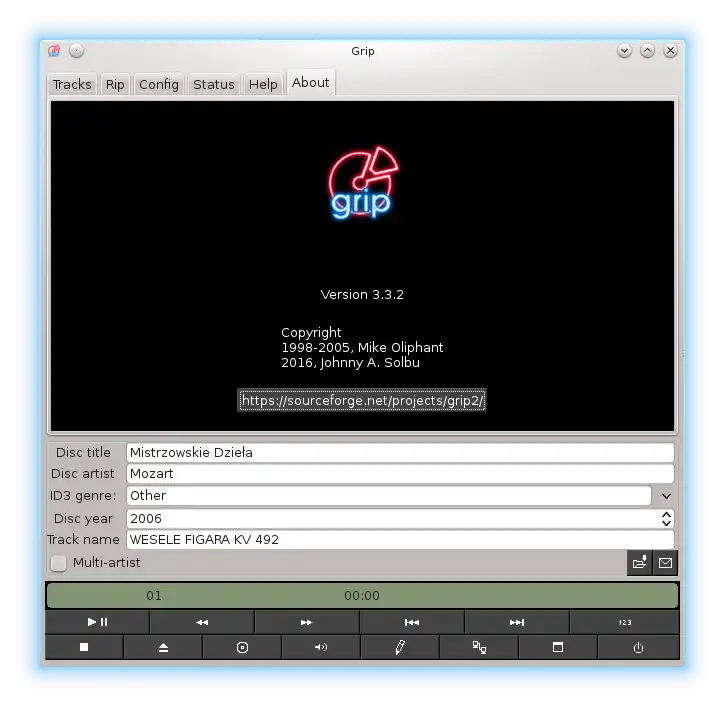Expand the ID3 genre dropdown
Screen dimensions: 725x707
666,496
